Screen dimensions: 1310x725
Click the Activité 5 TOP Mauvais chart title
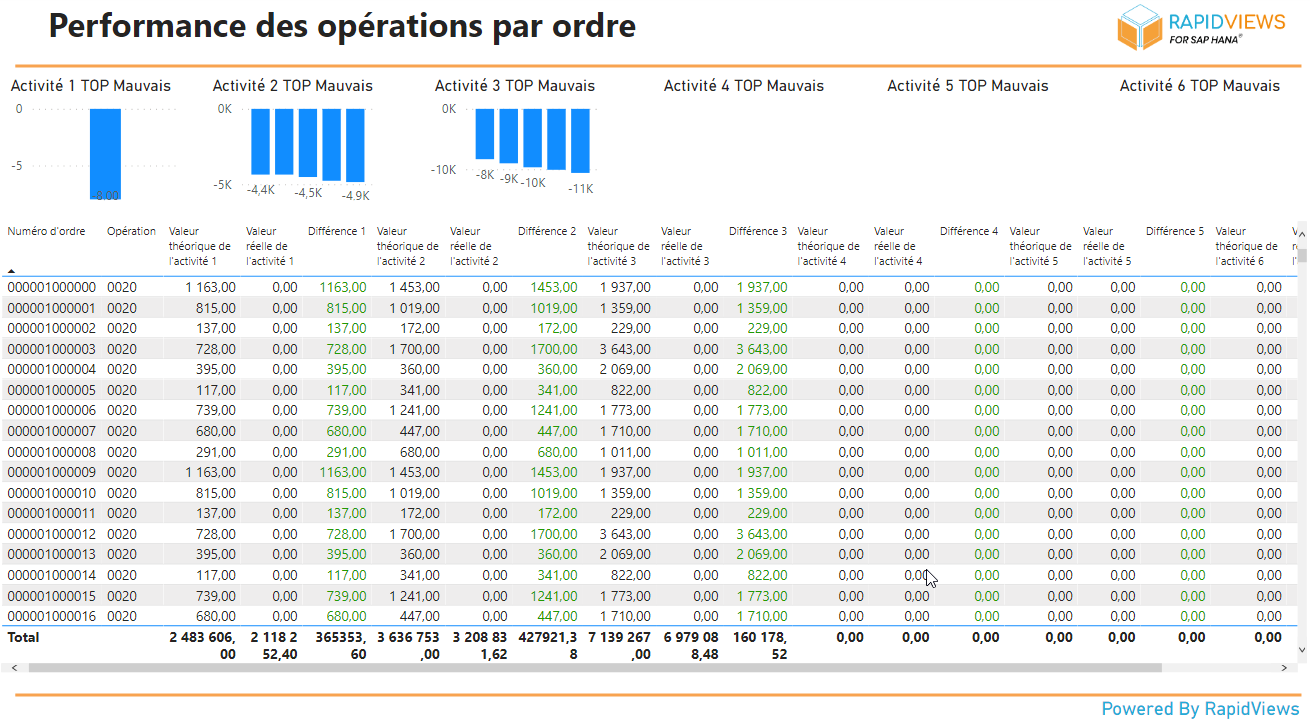pos(968,86)
